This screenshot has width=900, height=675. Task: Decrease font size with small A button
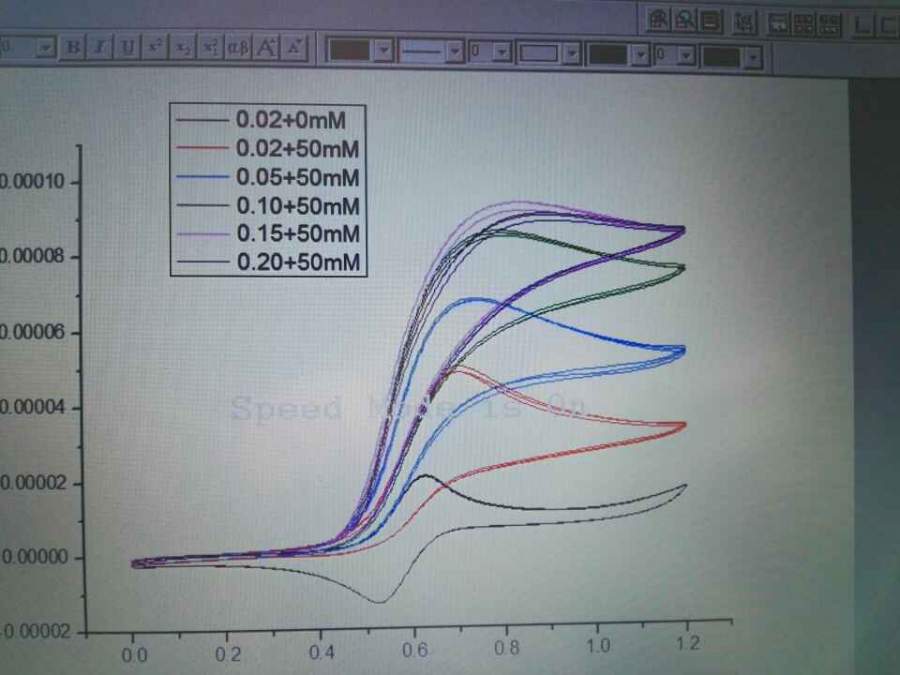[294, 47]
